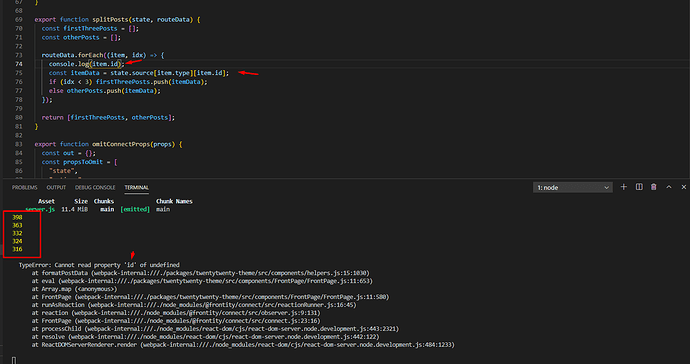Screen dimensions: 690x364
Task: Maximize panel with the up chevron
Action: pyautogui.click(x=669, y=187)
